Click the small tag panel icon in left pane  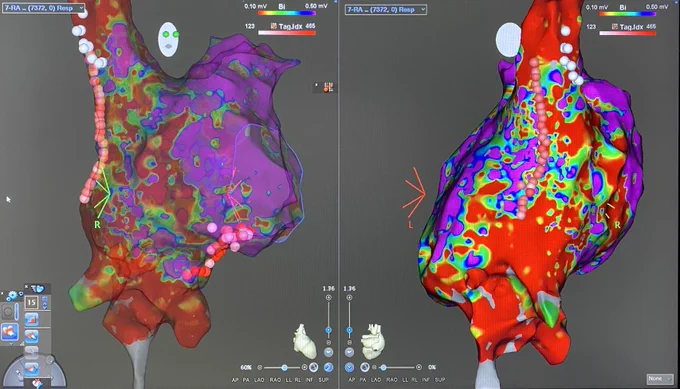[328, 87]
